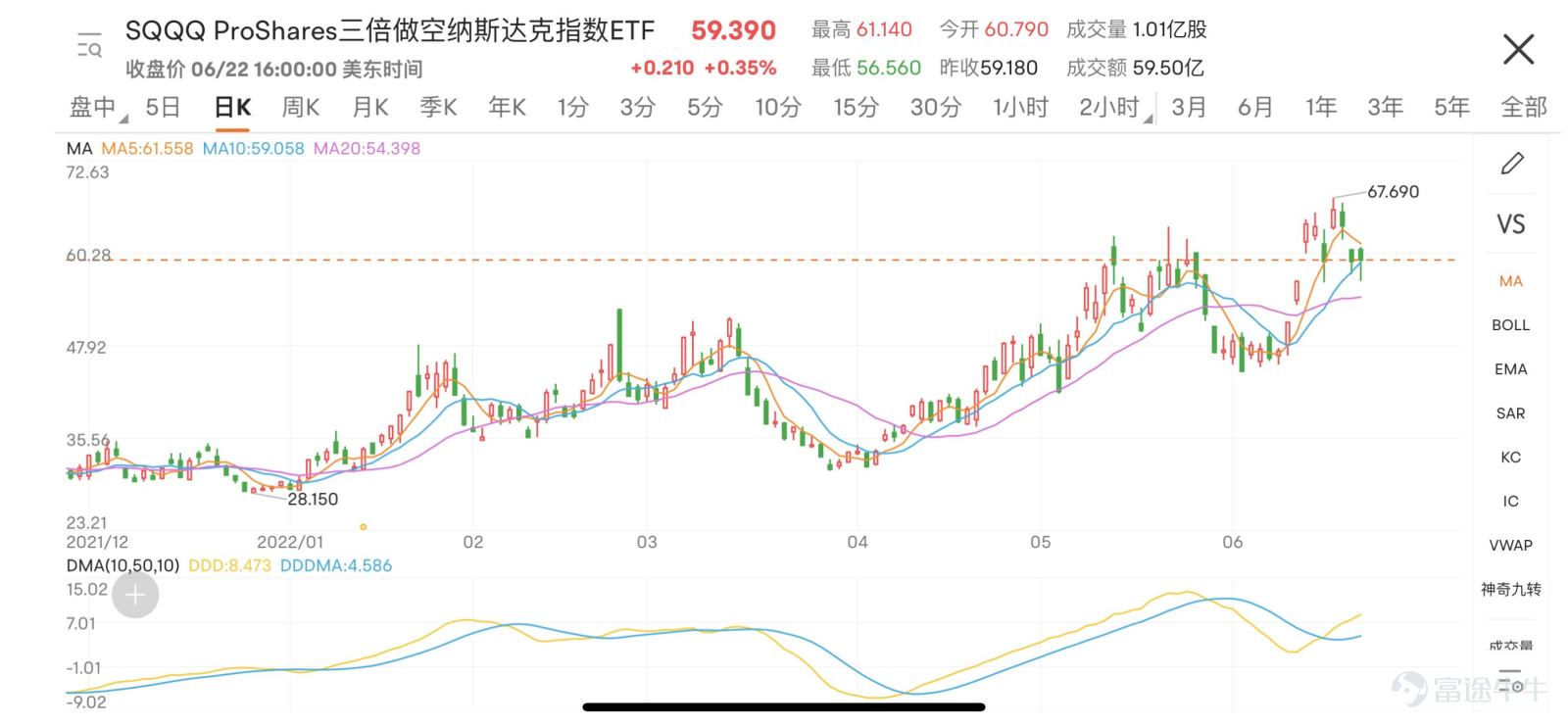This screenshot has height=725, width=1568.
Task: Enable the VWAP indicator
Action: click(1511, 546)
